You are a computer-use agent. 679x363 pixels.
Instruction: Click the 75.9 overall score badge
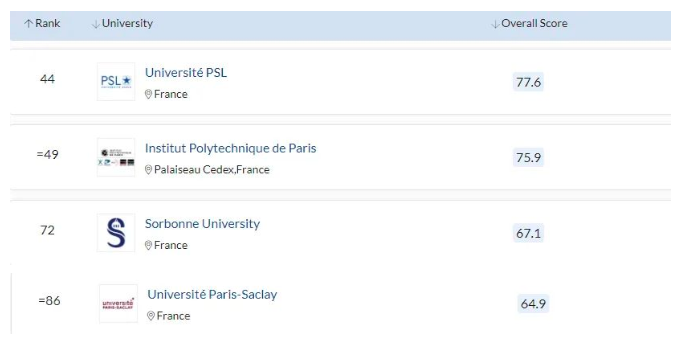click(528, 157)
